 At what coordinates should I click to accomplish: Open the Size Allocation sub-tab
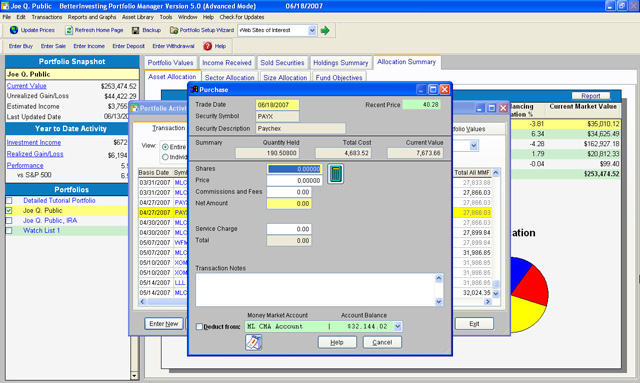click(285, 78)
